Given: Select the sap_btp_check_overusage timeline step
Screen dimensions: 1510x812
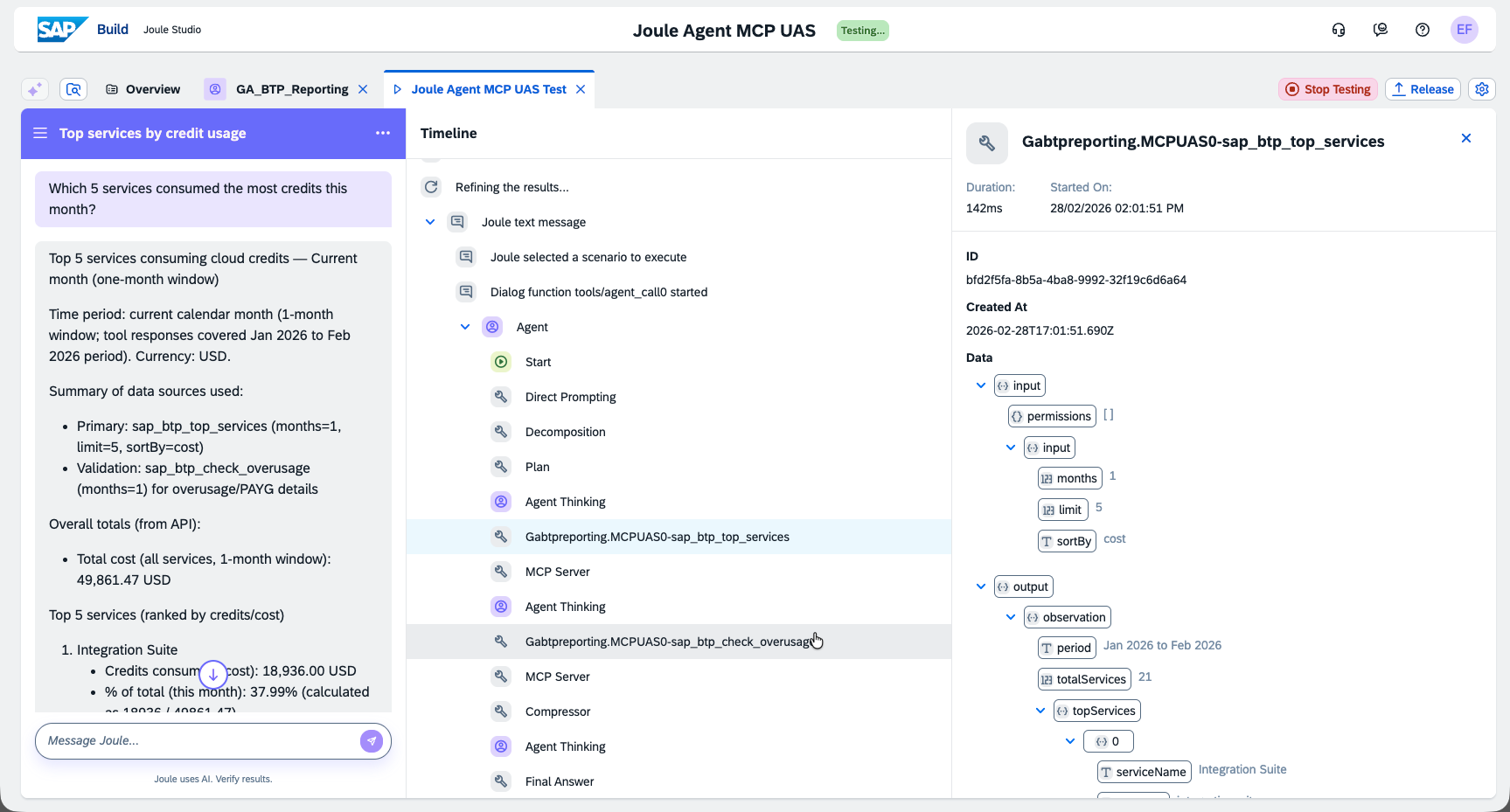Looking at the screenshot, I should click(678, 642).
